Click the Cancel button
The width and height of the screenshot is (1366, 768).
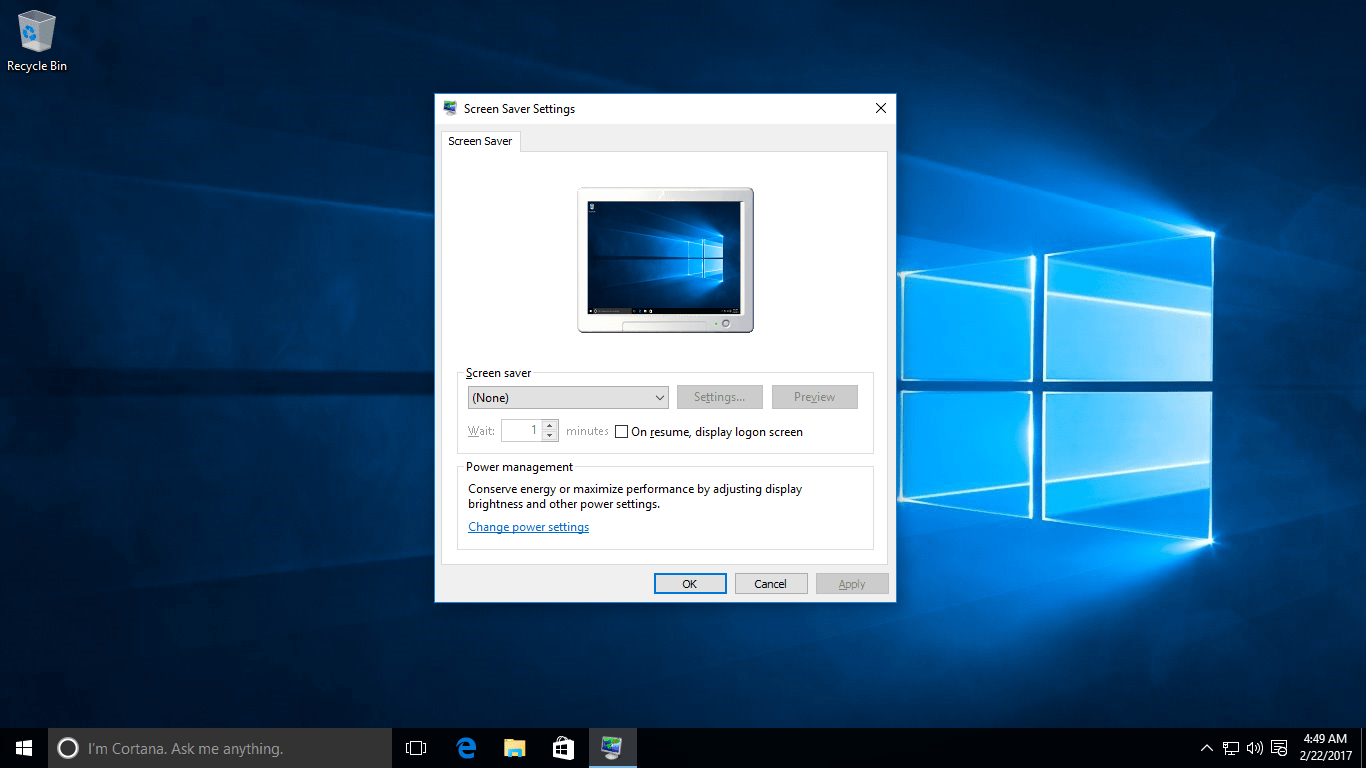point(771,584)
